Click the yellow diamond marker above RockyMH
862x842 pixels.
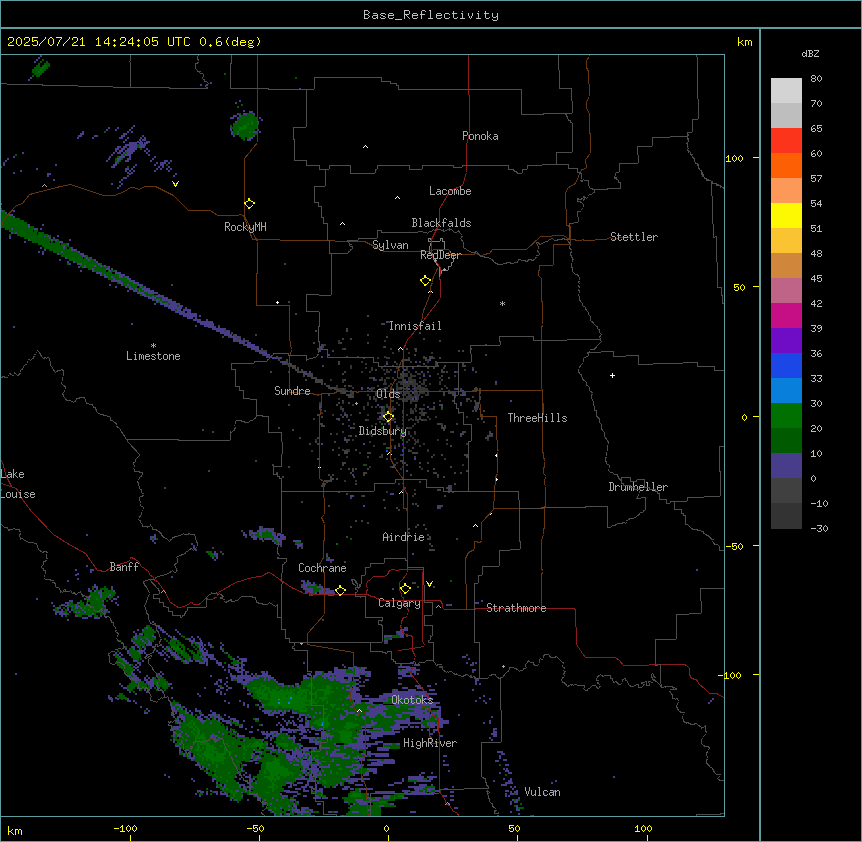(249, 204)
